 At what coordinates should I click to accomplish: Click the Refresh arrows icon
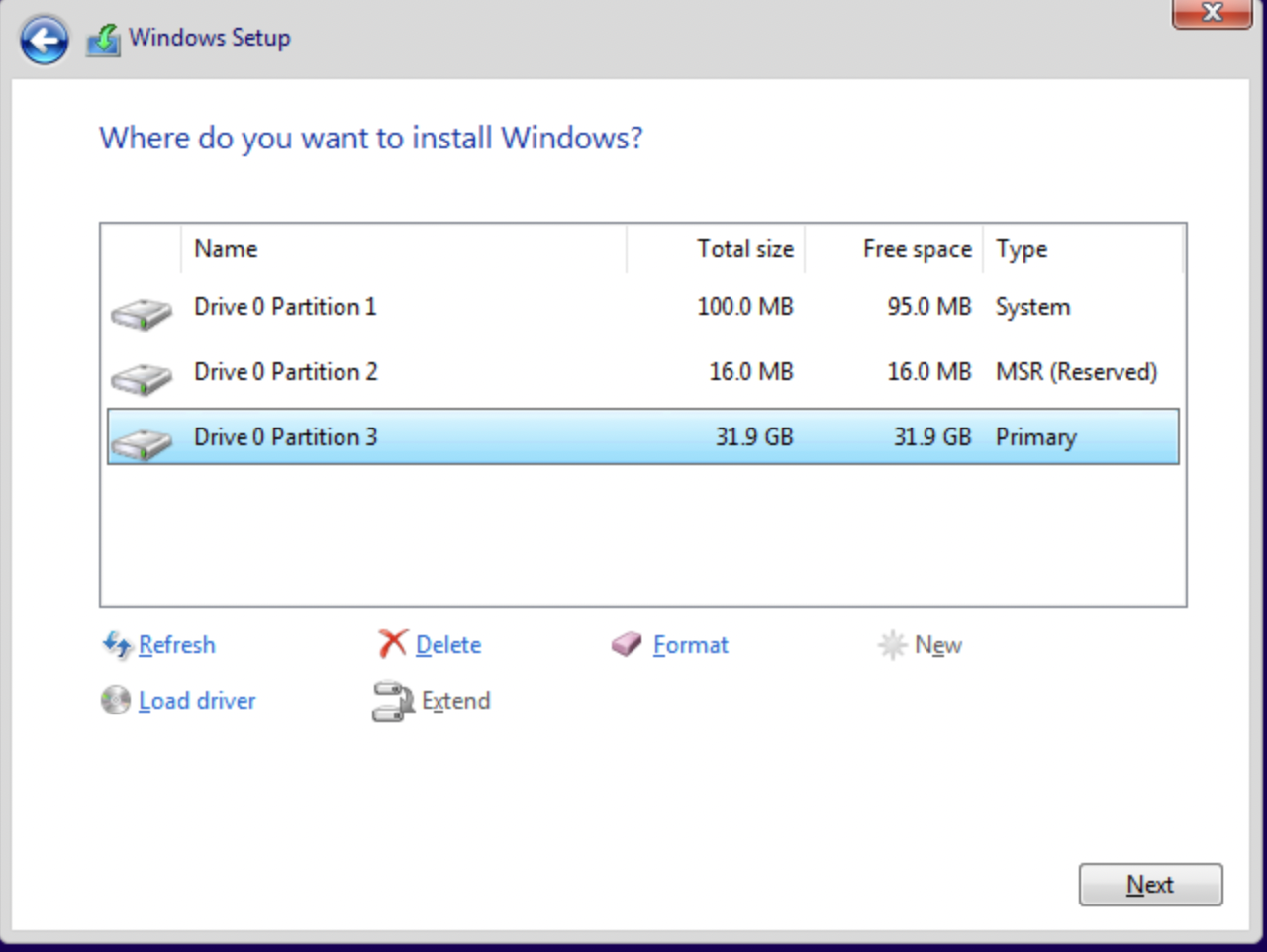pyautogui.click(x=117, y=645)
